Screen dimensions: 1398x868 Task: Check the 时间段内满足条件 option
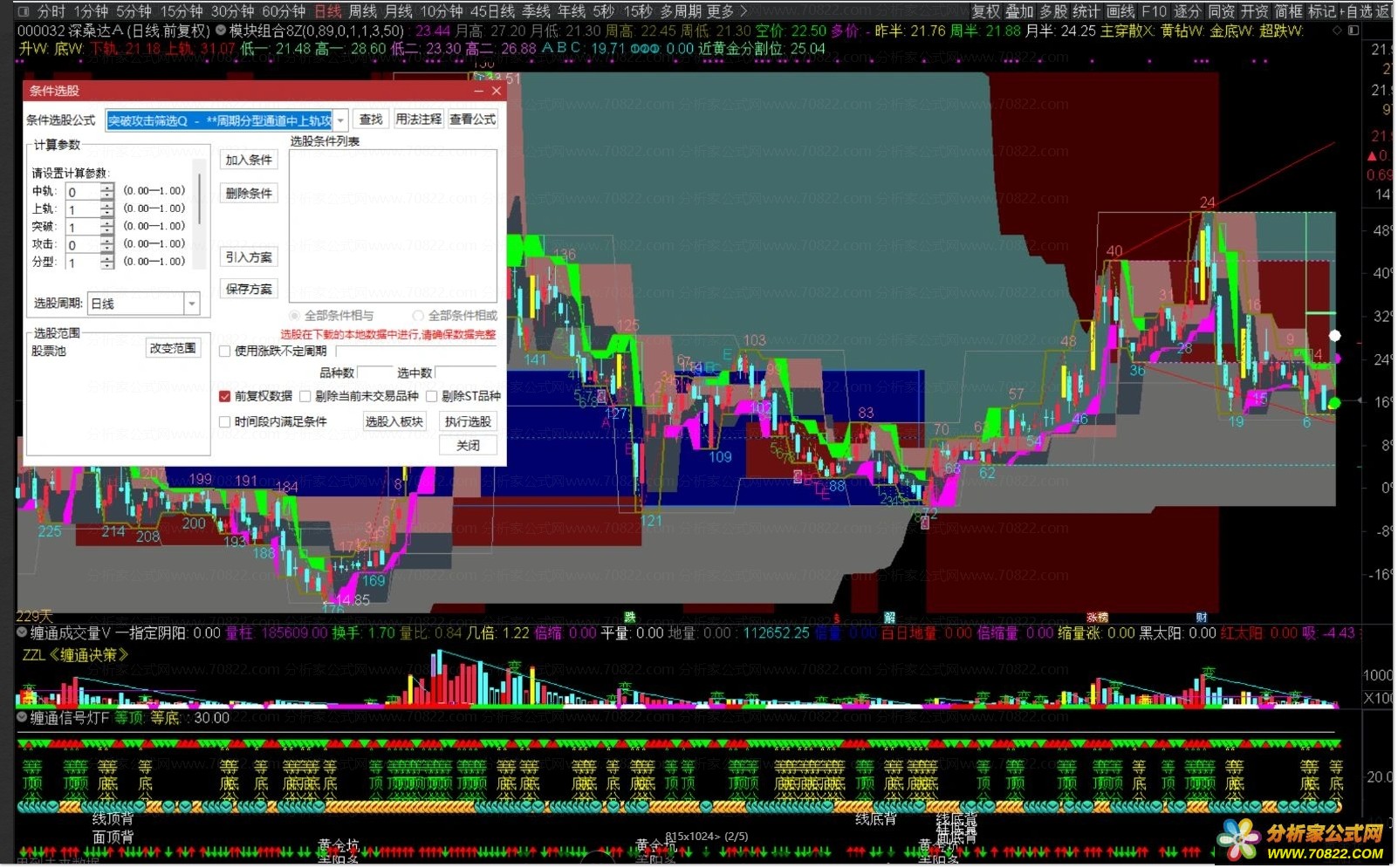coord(224,422)
